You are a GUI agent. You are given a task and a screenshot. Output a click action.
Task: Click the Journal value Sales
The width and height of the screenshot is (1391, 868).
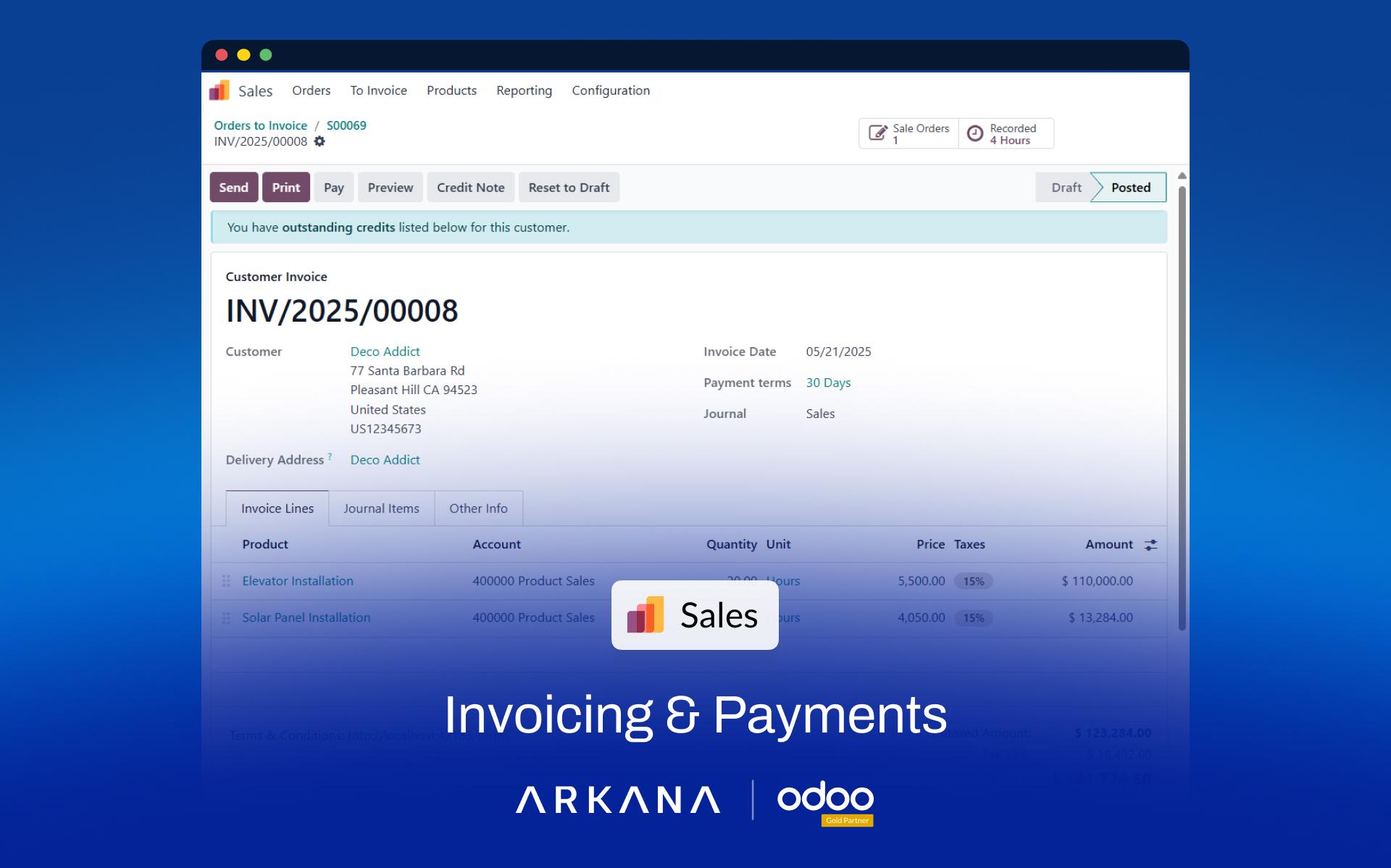pos(820,414)
